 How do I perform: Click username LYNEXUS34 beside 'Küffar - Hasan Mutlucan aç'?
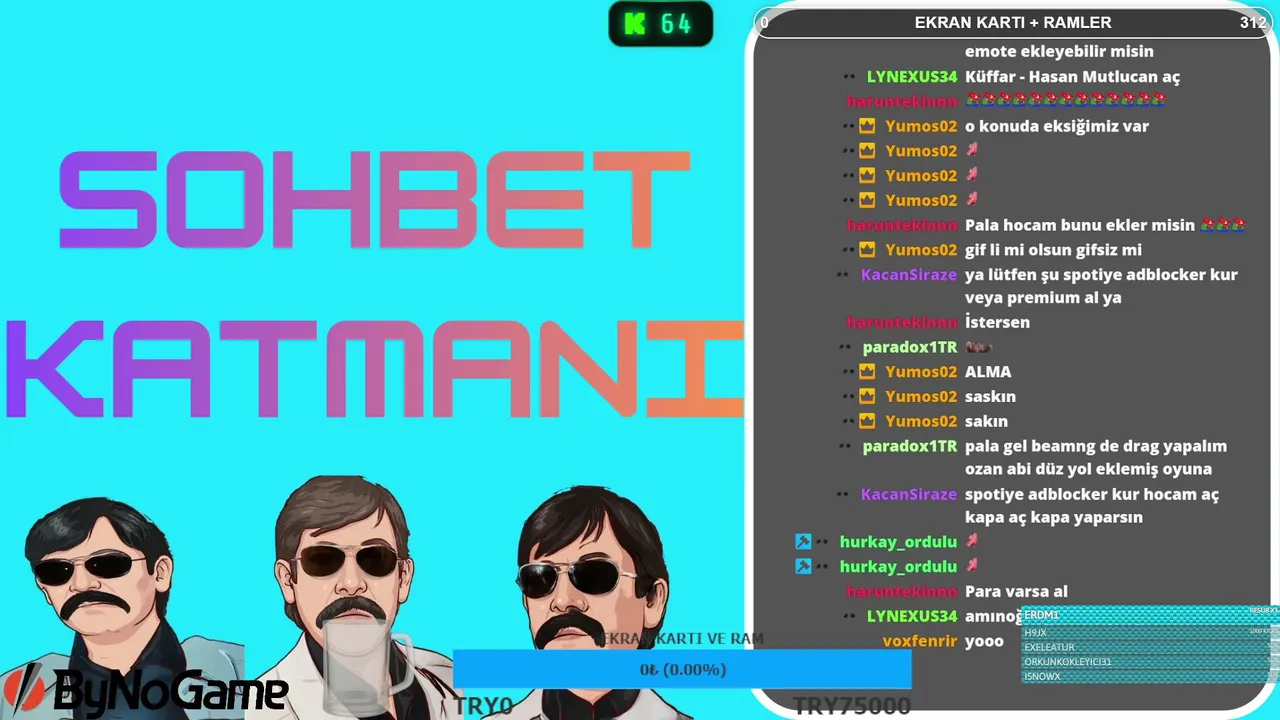click(912, 77)
